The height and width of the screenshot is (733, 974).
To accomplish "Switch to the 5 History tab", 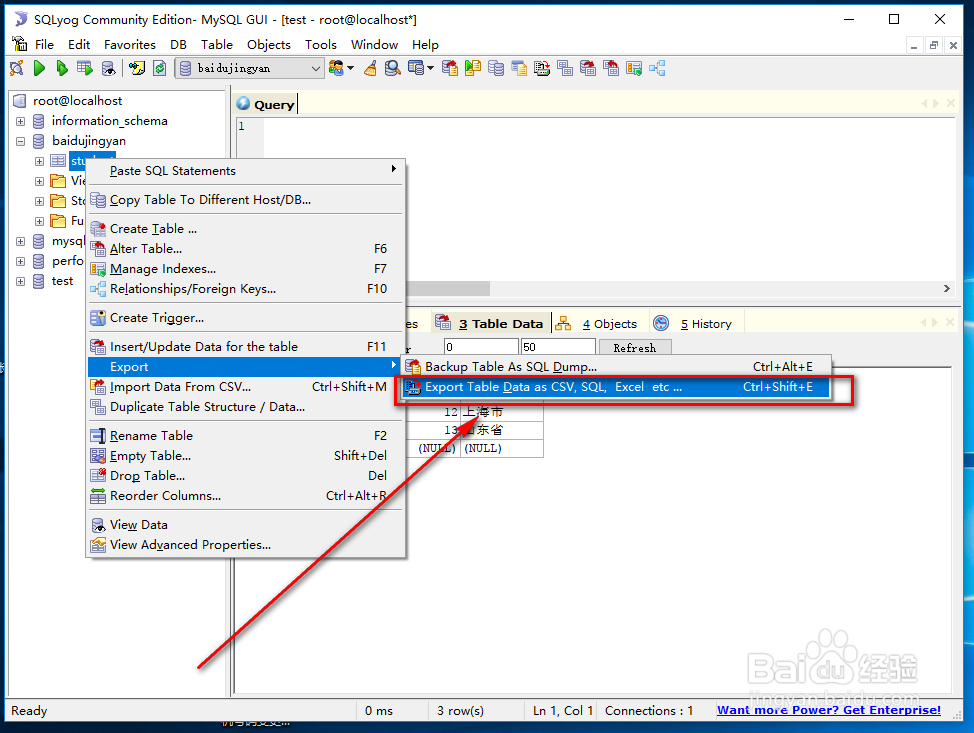I will point(697,323).
